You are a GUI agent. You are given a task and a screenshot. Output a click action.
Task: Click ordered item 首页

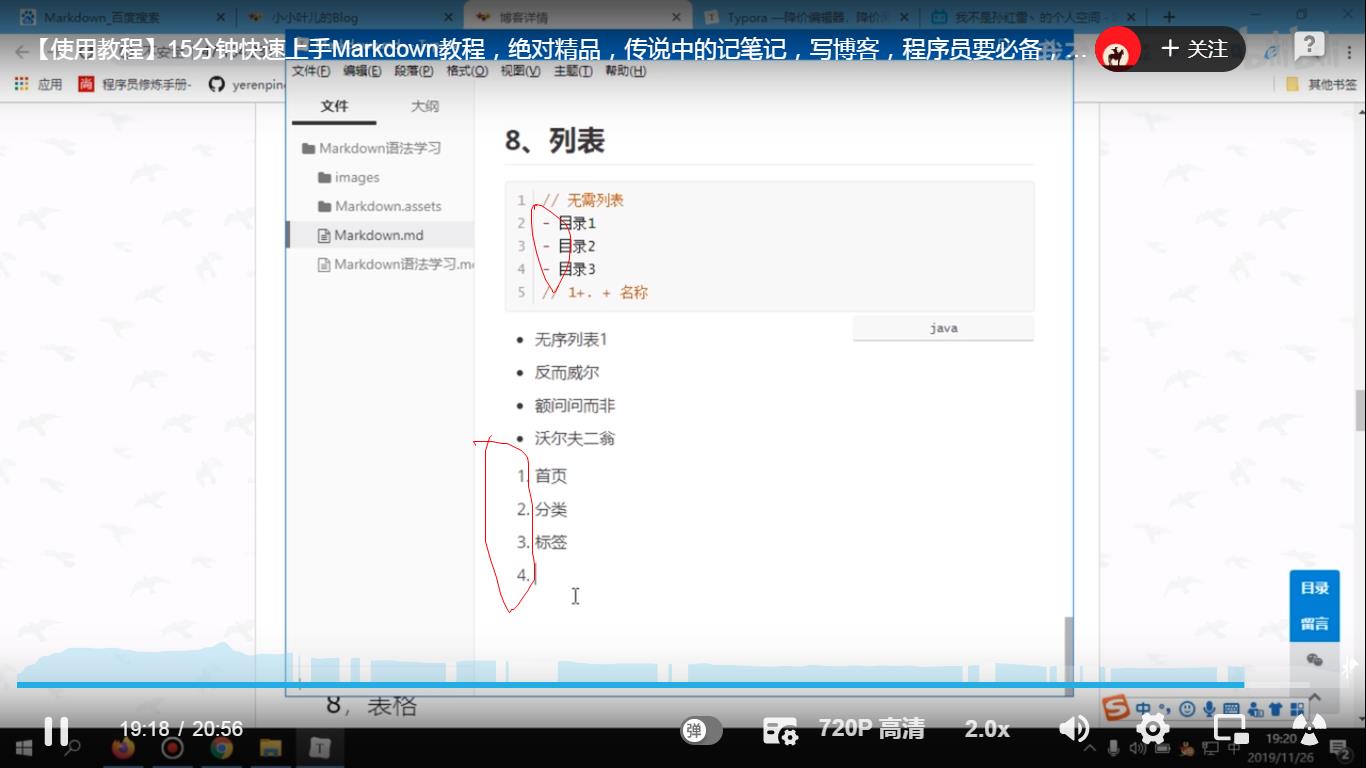tap(551, 476)
